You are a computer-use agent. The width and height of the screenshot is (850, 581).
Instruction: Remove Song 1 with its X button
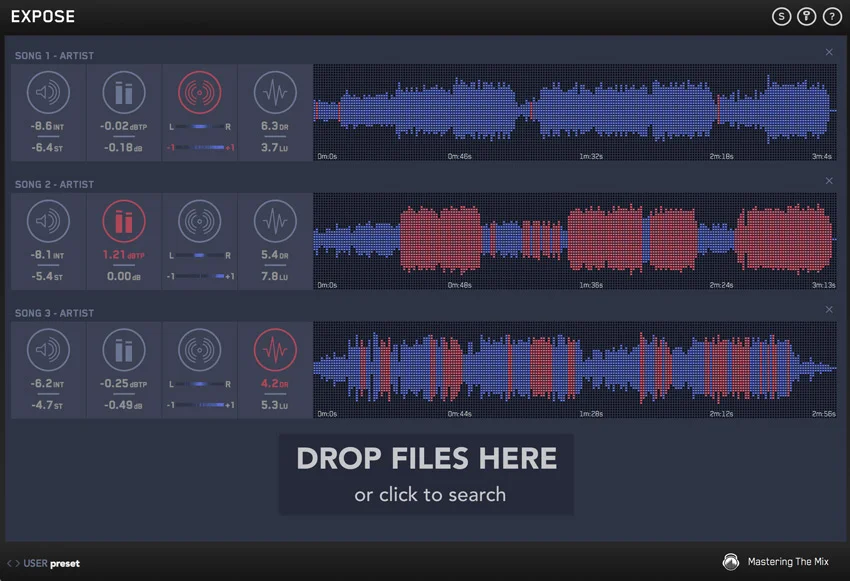829,52
